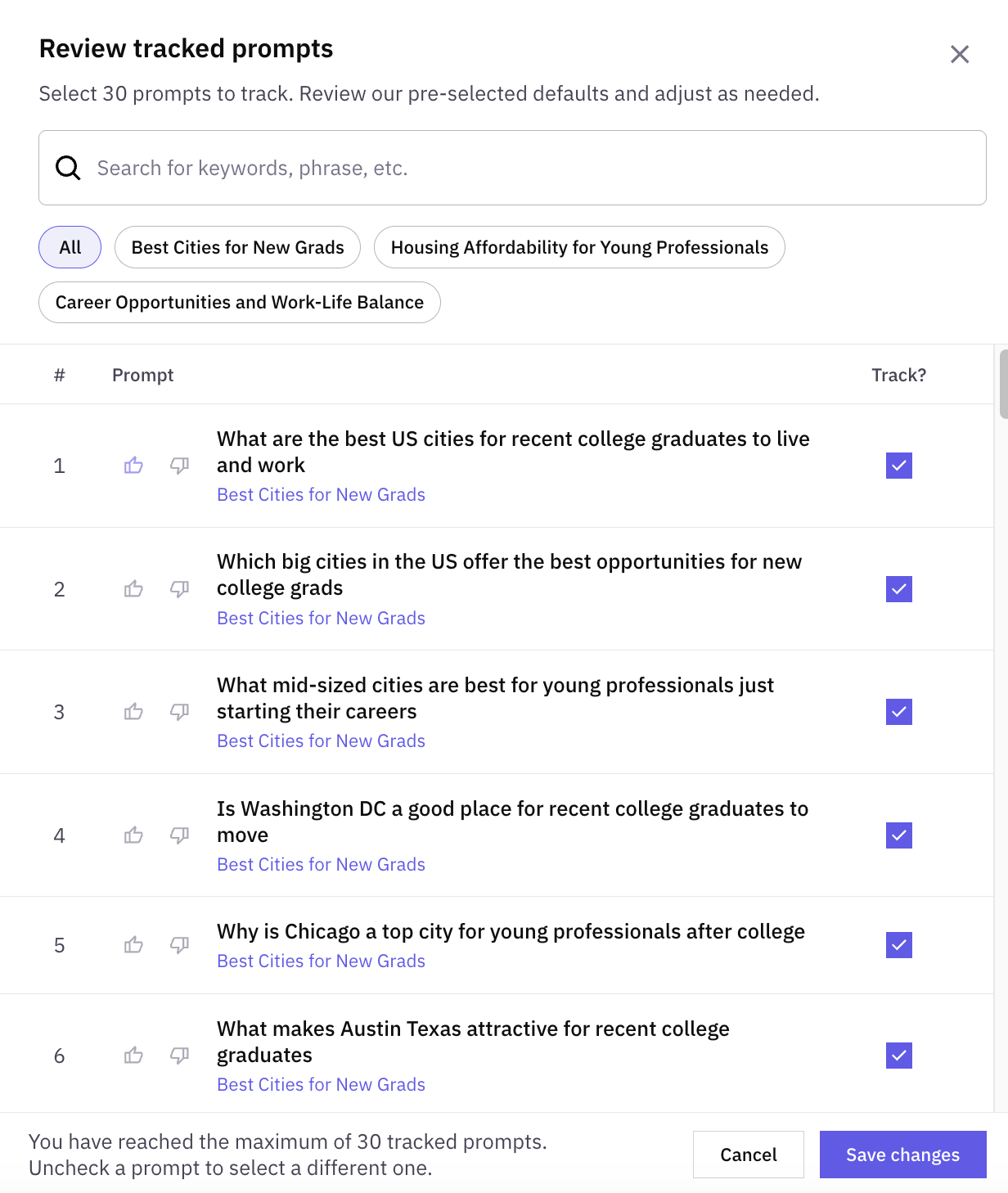The height and width of the screenshot is (1193, 1008).
Task: Open Best Cities link under Austin Texas prompt
Action: click(x=322, y=1085)
